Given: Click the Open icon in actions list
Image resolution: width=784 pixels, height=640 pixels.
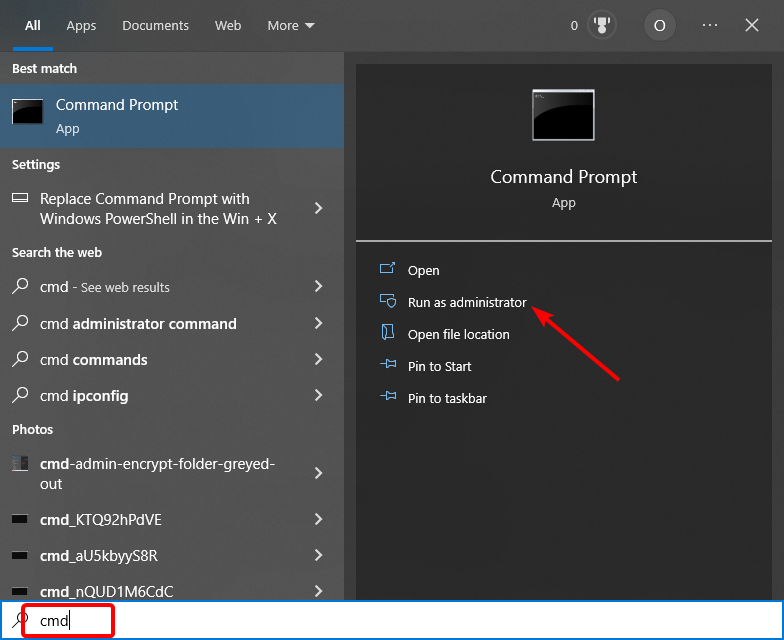Looking at the screenshot, I should click(388, 270).
